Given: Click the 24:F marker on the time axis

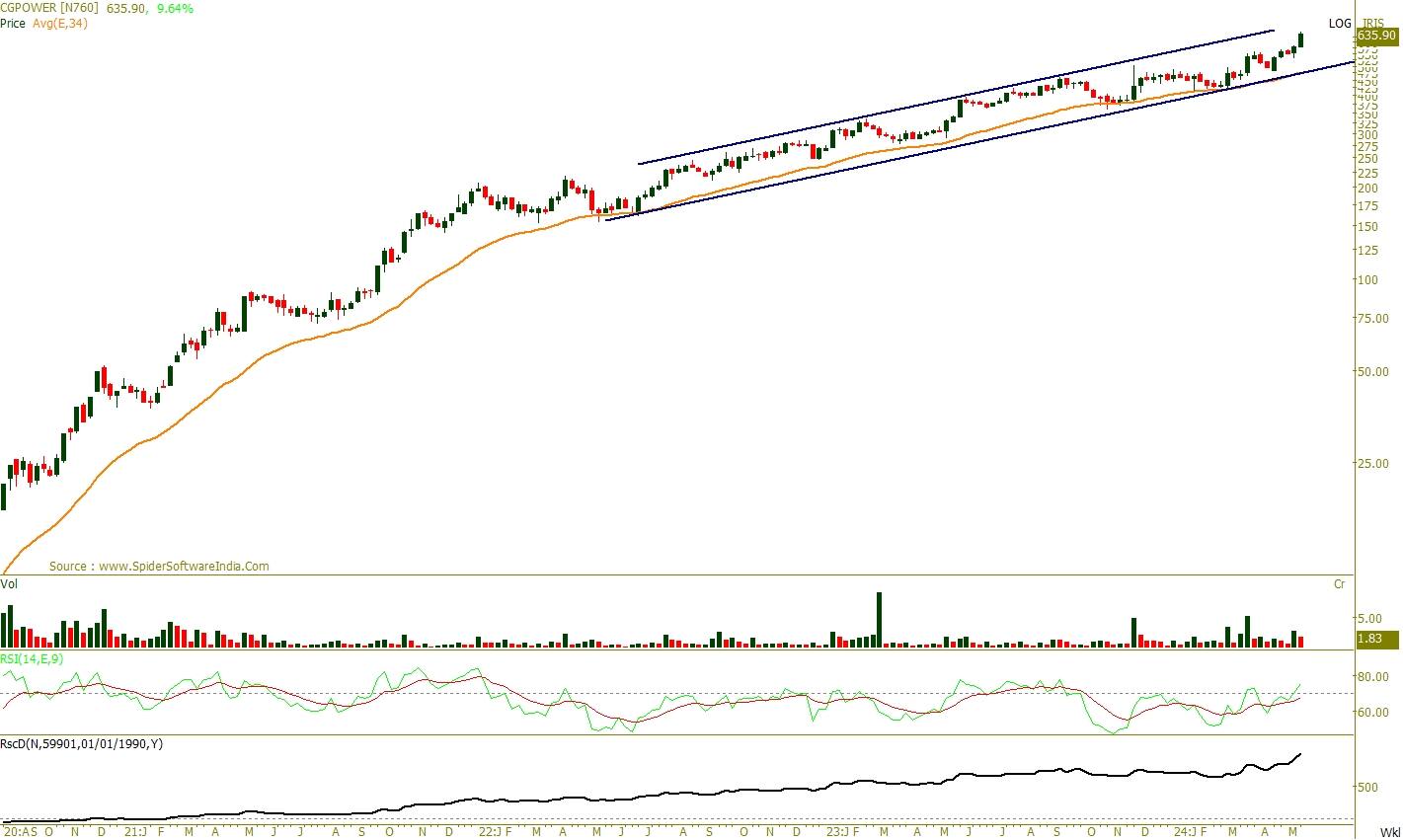Looking at the screenshot, I should 1196,832.
